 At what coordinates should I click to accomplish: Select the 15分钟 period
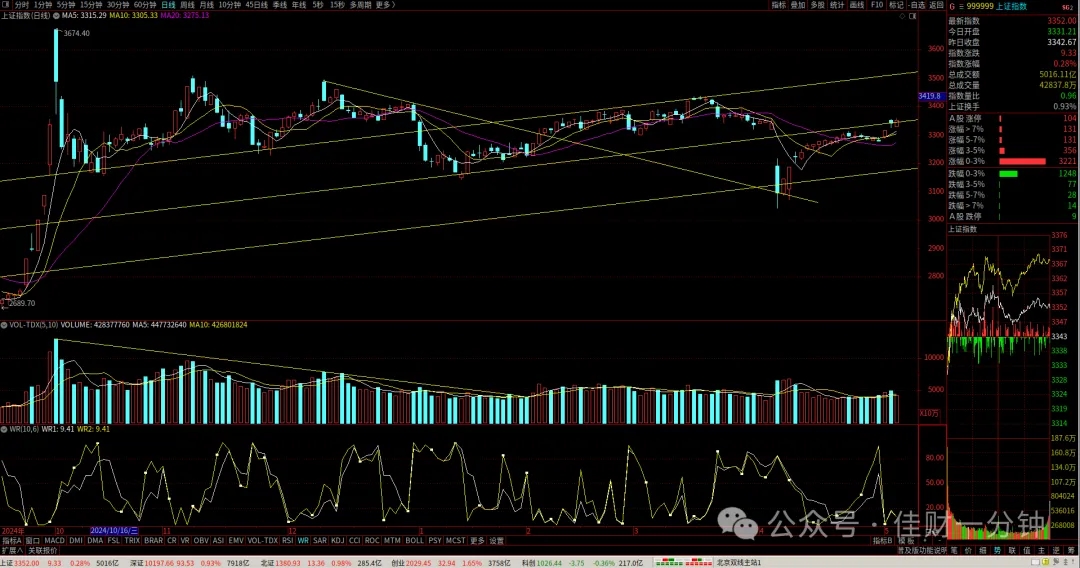90,5
